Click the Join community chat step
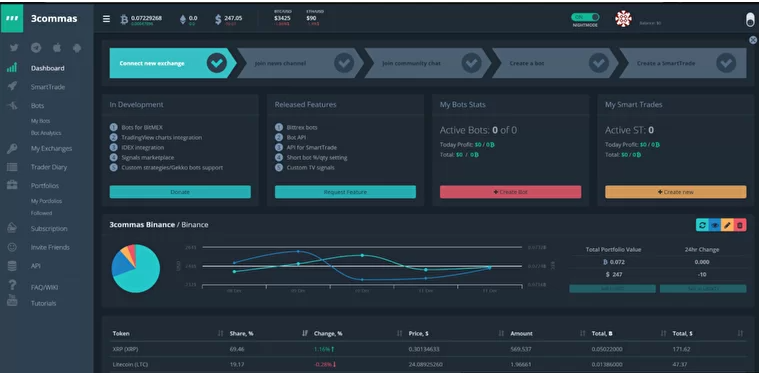The image size is (759, 373). tap(428, 63)
